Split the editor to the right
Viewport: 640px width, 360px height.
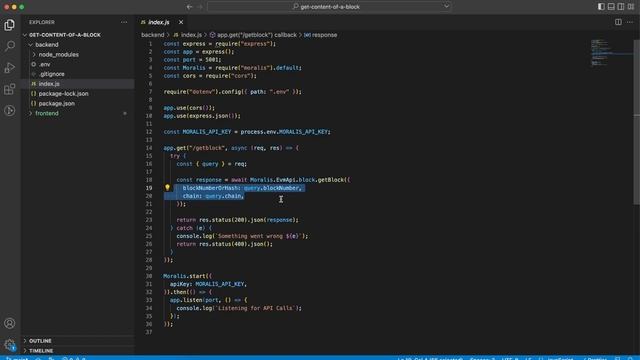click(618, 22)
